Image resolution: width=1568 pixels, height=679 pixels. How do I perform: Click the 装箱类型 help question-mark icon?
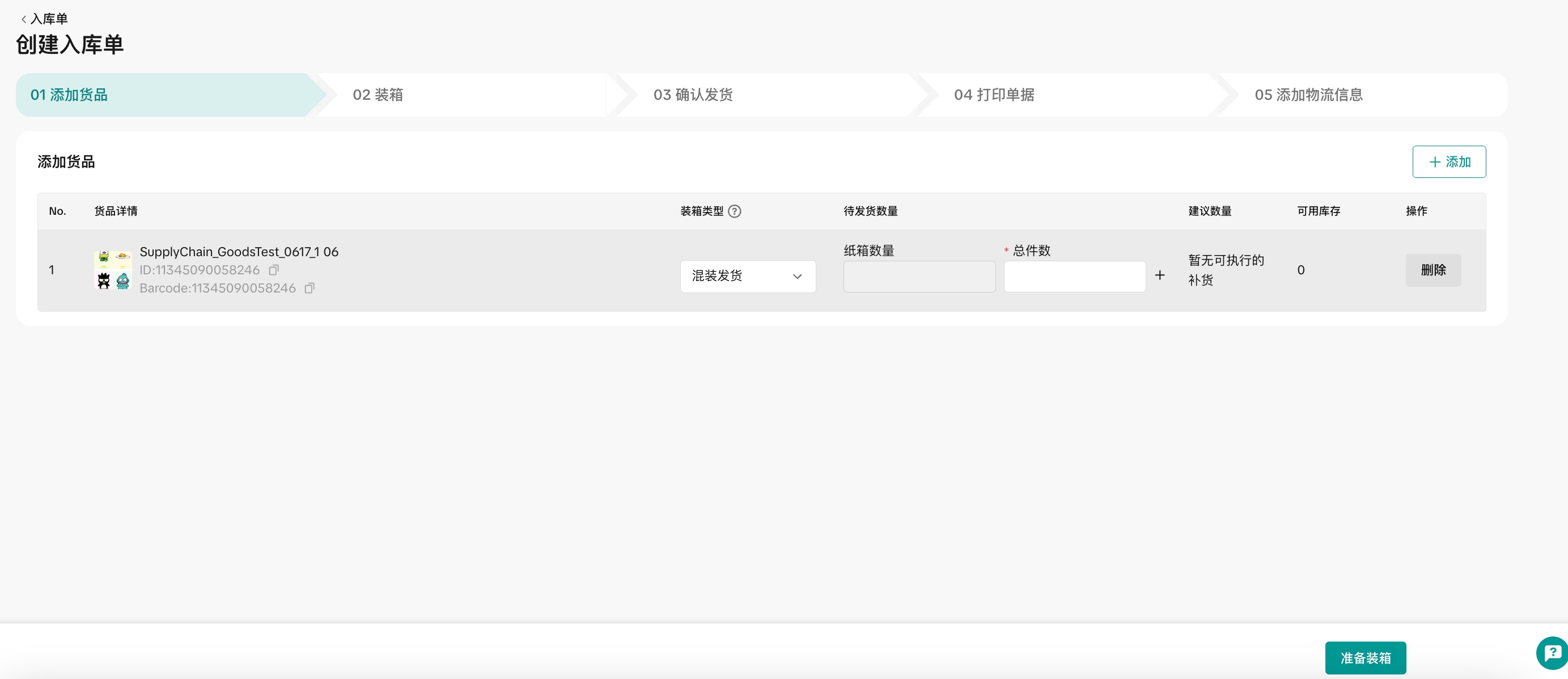[735, 211]
